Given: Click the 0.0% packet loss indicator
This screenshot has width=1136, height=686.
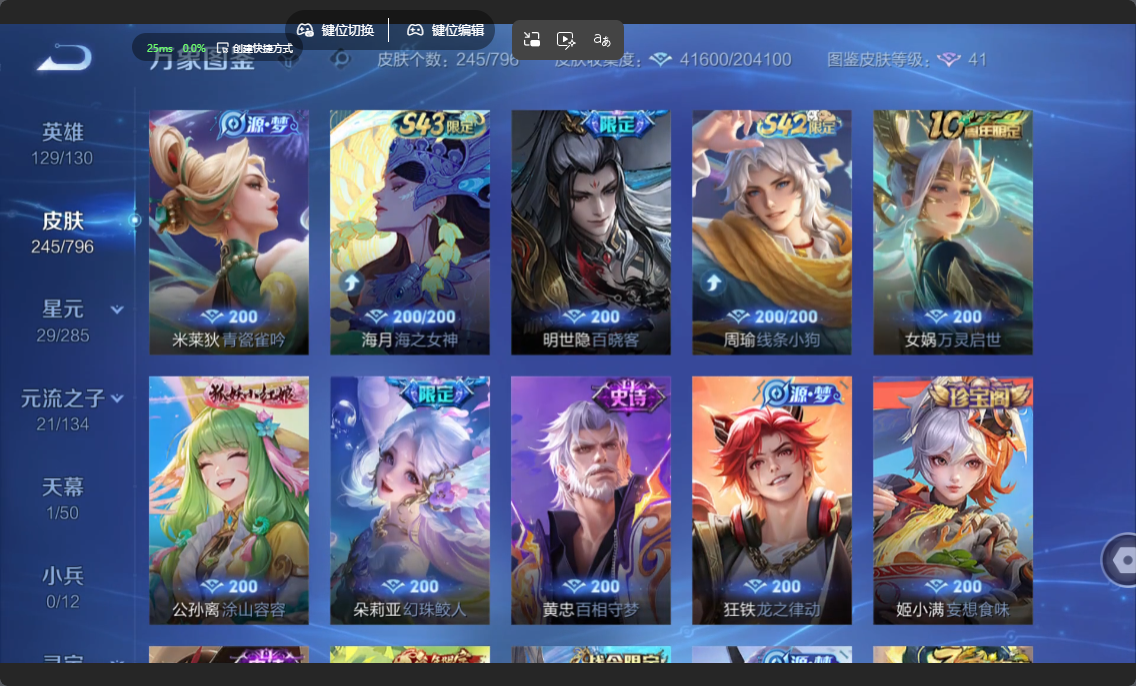Looking at the screenshot, I should pyautogui.click(x=193, y=49).
